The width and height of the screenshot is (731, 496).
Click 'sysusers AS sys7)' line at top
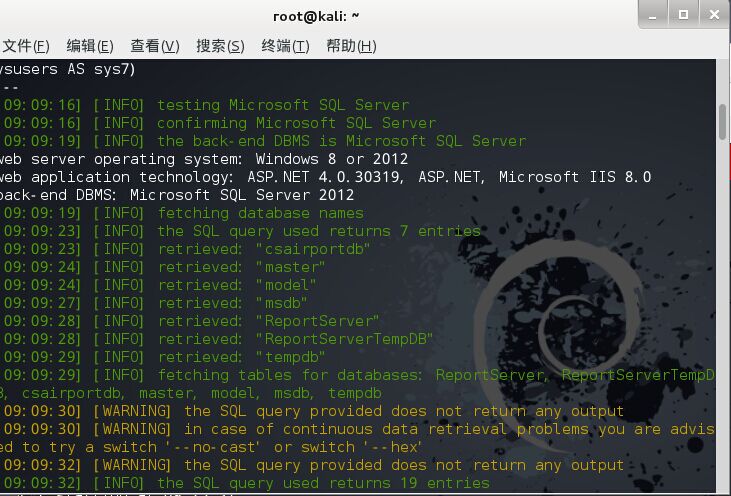pyautogui.click(x=68, y=69)
